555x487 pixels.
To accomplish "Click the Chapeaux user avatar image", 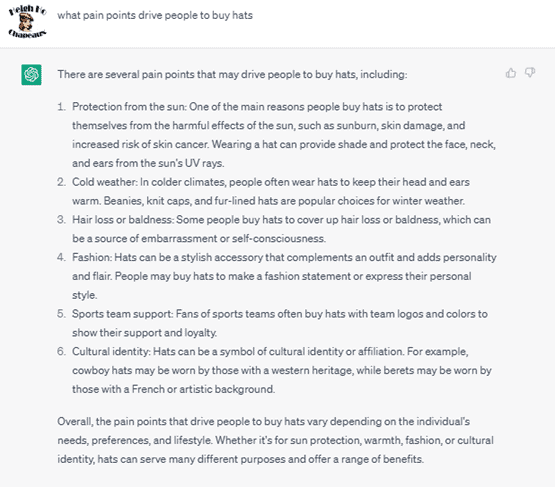I will click(x=27, y=21).
